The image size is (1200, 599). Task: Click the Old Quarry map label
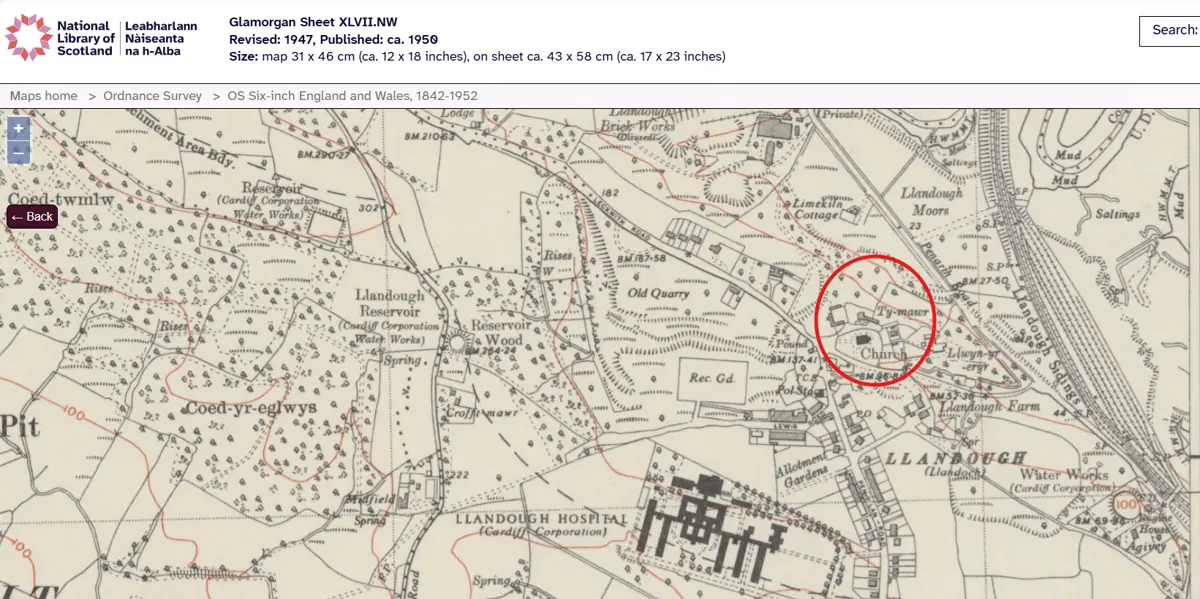[658, 294]
